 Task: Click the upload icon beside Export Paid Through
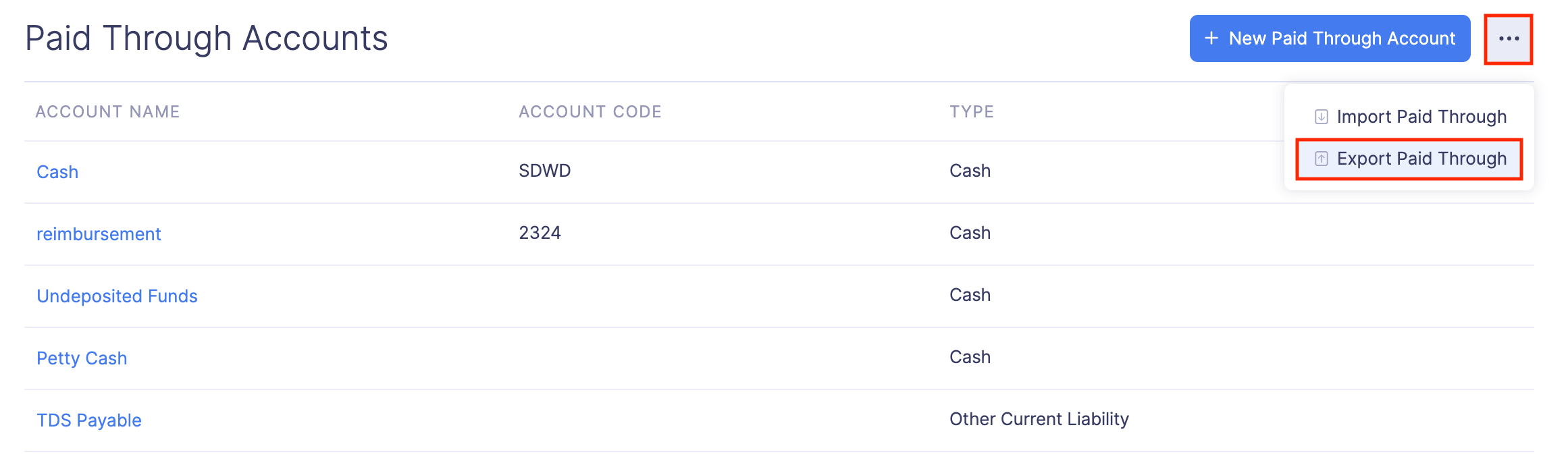1320,159
